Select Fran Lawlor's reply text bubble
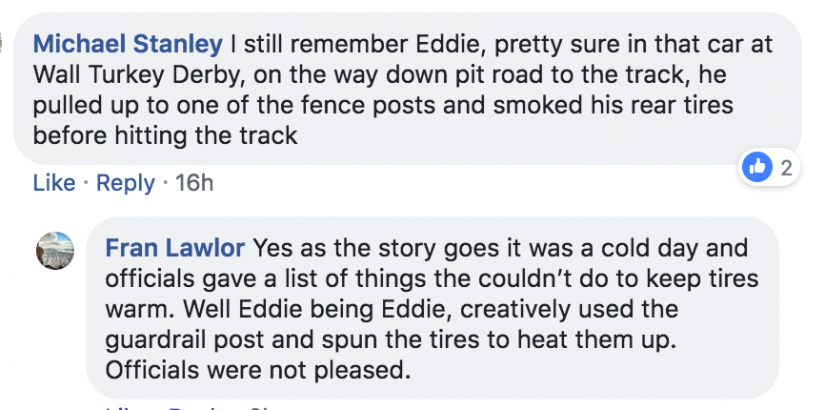The height and width of the screenshot is (410, 825). point(432,308)
